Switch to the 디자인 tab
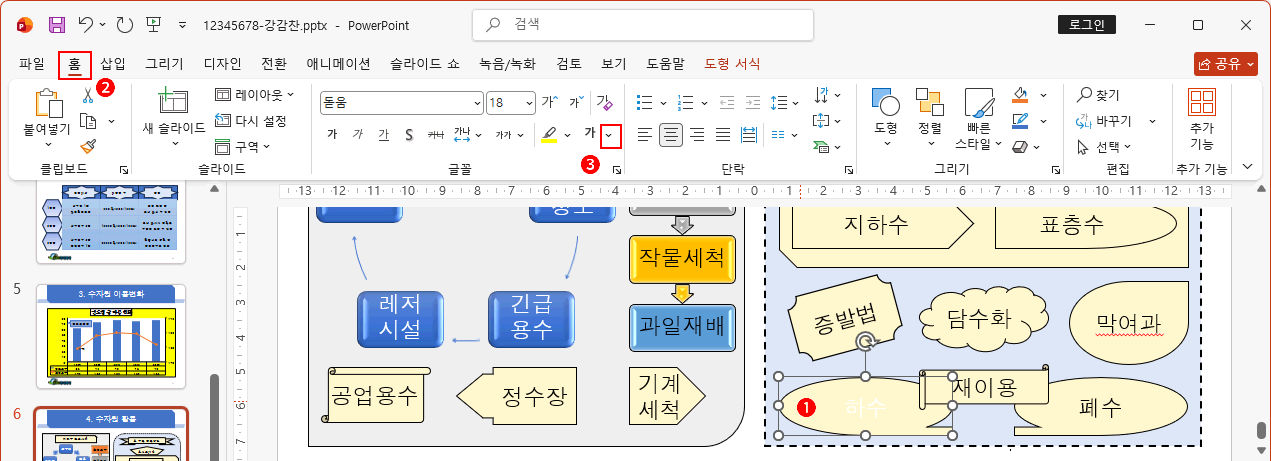 click(222, 64)
